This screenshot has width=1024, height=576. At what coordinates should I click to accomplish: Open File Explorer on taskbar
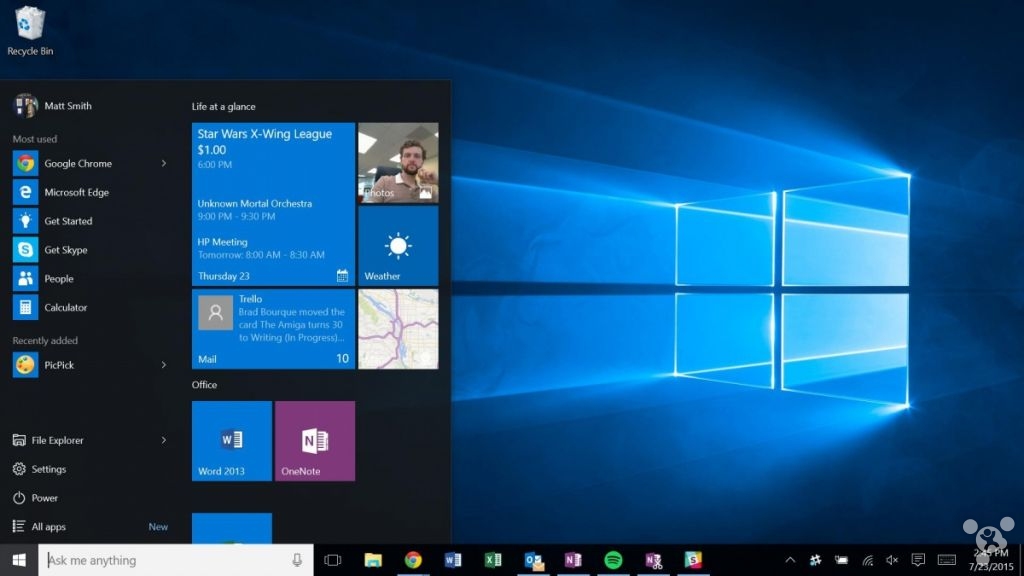tap(373, 560)
